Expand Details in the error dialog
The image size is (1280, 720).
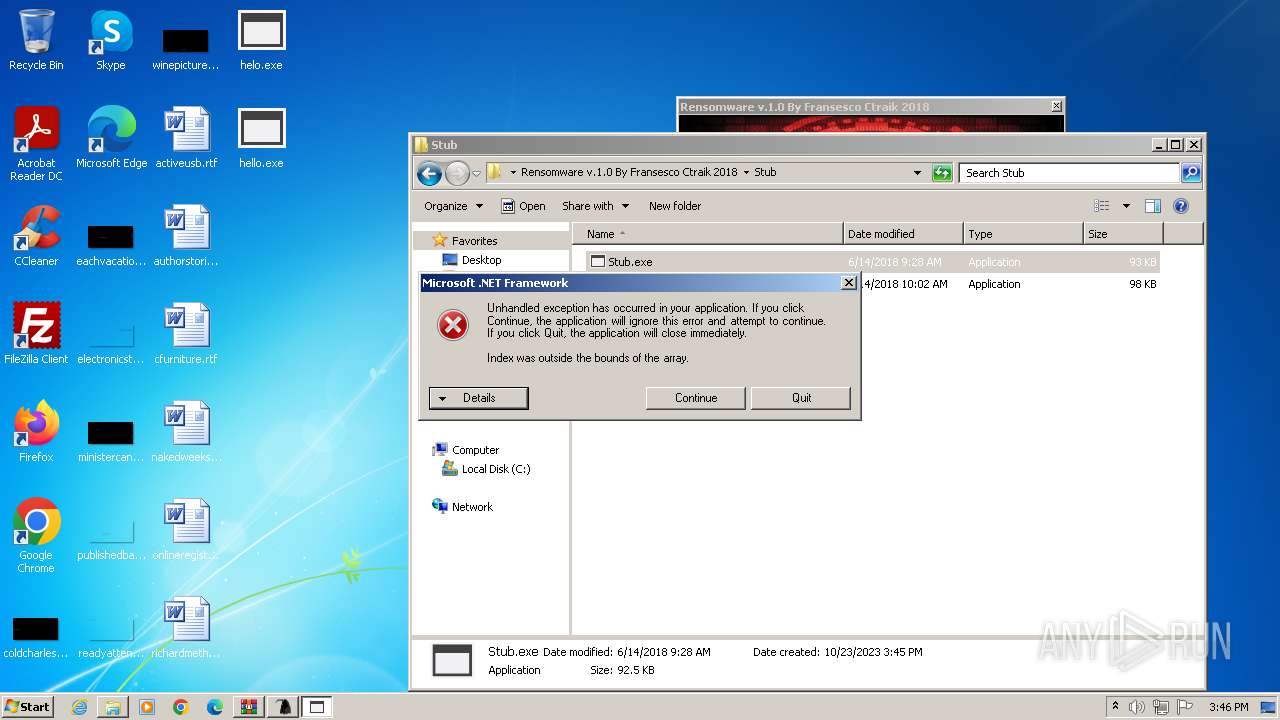478,398
